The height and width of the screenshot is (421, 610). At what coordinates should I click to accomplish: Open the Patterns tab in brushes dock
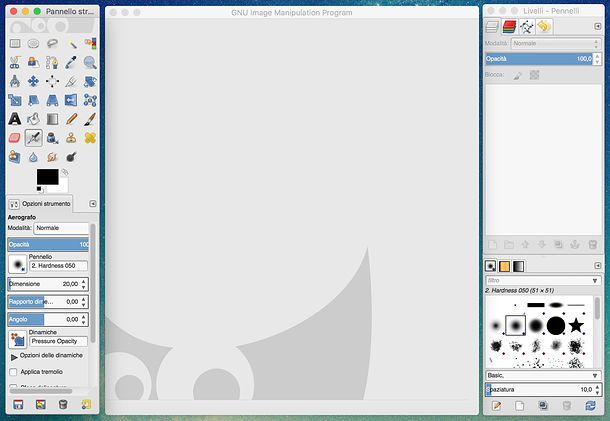click(505, 266)
